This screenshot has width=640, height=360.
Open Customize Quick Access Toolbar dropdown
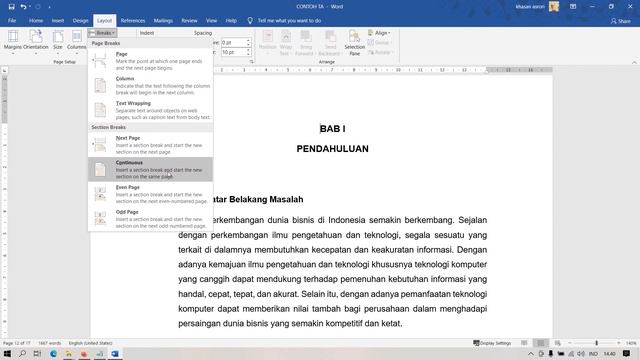(x=49, y=7)
